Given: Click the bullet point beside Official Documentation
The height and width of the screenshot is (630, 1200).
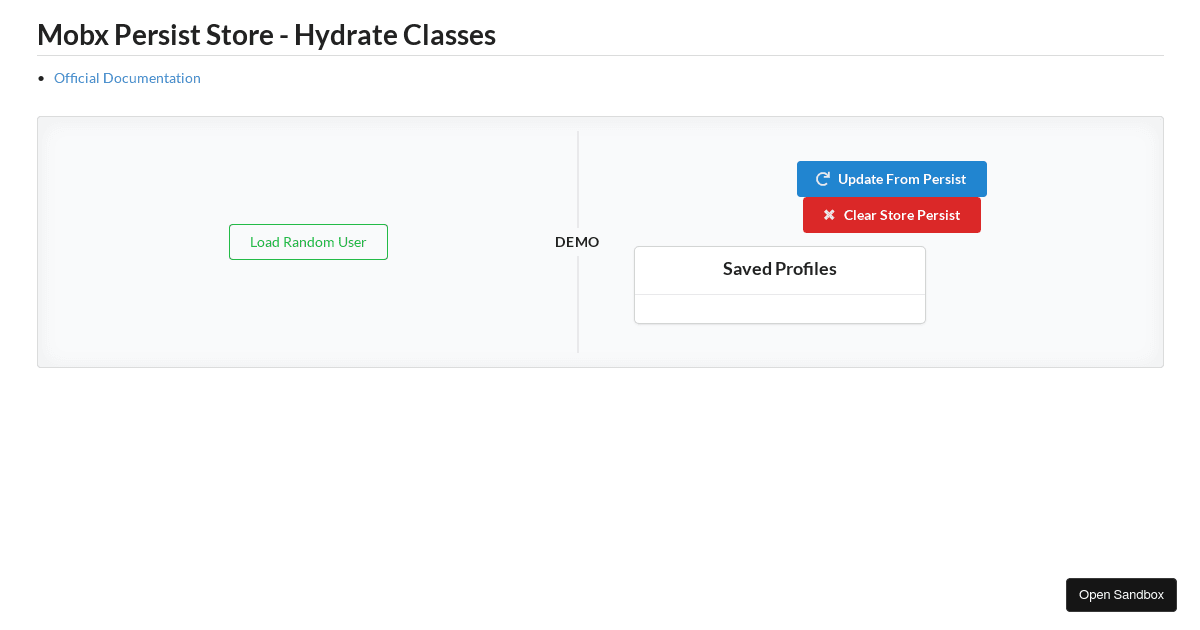Looking at the screenshot, I should [x=41, y=77].
